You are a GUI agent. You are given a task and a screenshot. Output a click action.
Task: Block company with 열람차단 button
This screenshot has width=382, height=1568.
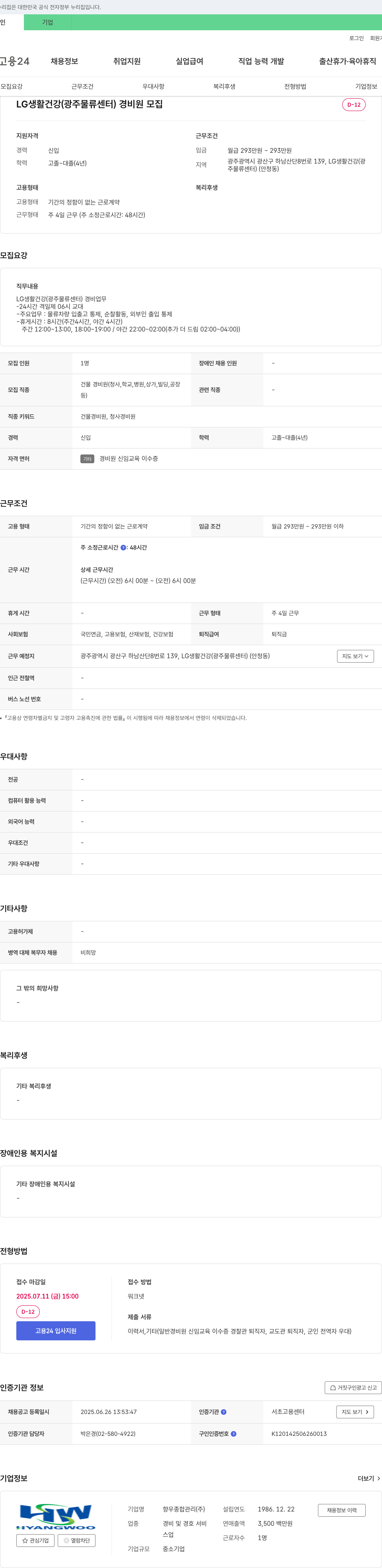[77, 1541]
